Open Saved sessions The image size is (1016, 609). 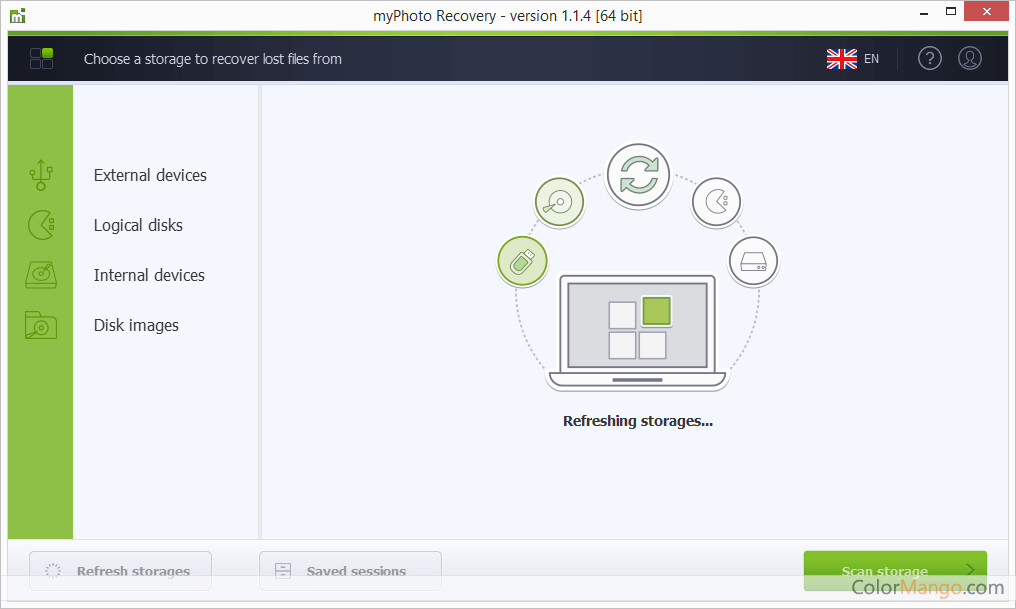[350, 571]
